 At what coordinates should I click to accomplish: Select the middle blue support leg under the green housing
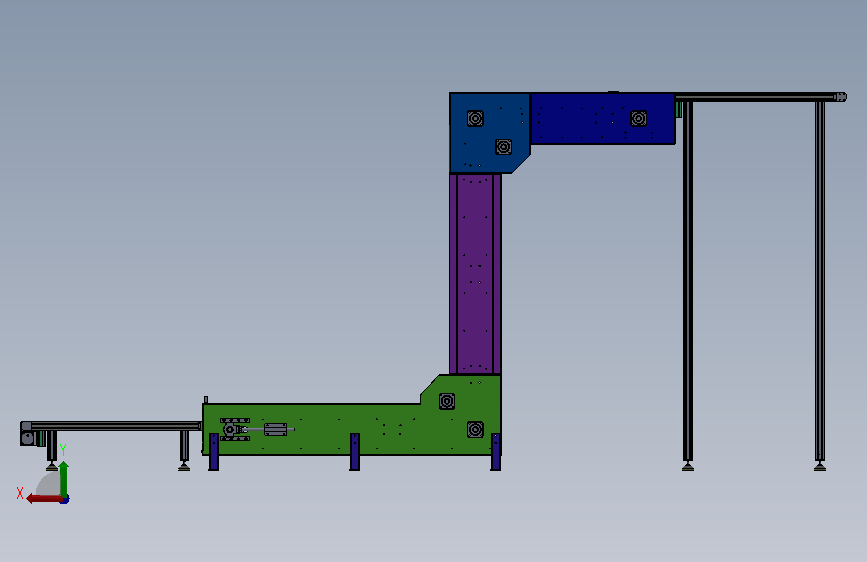tap(354, 452)
